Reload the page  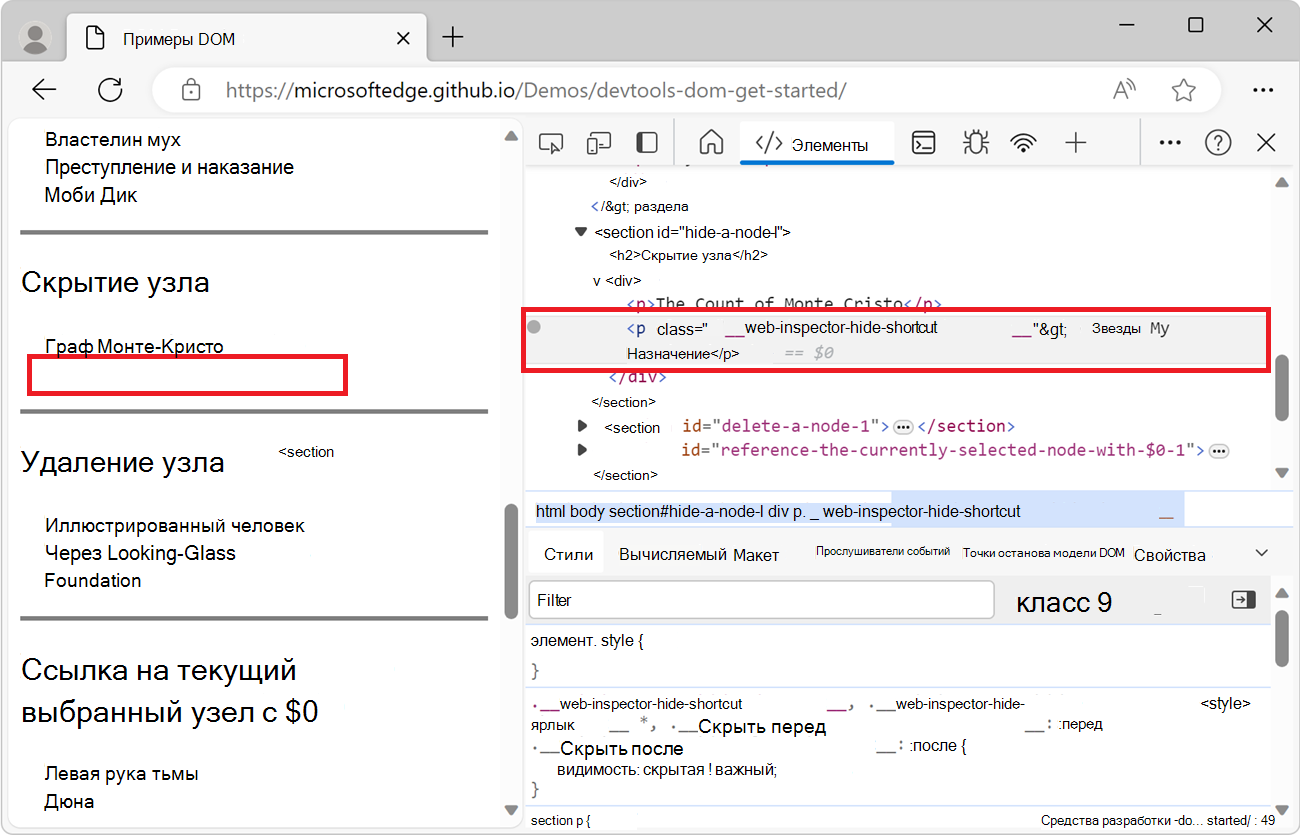[110, 90]
